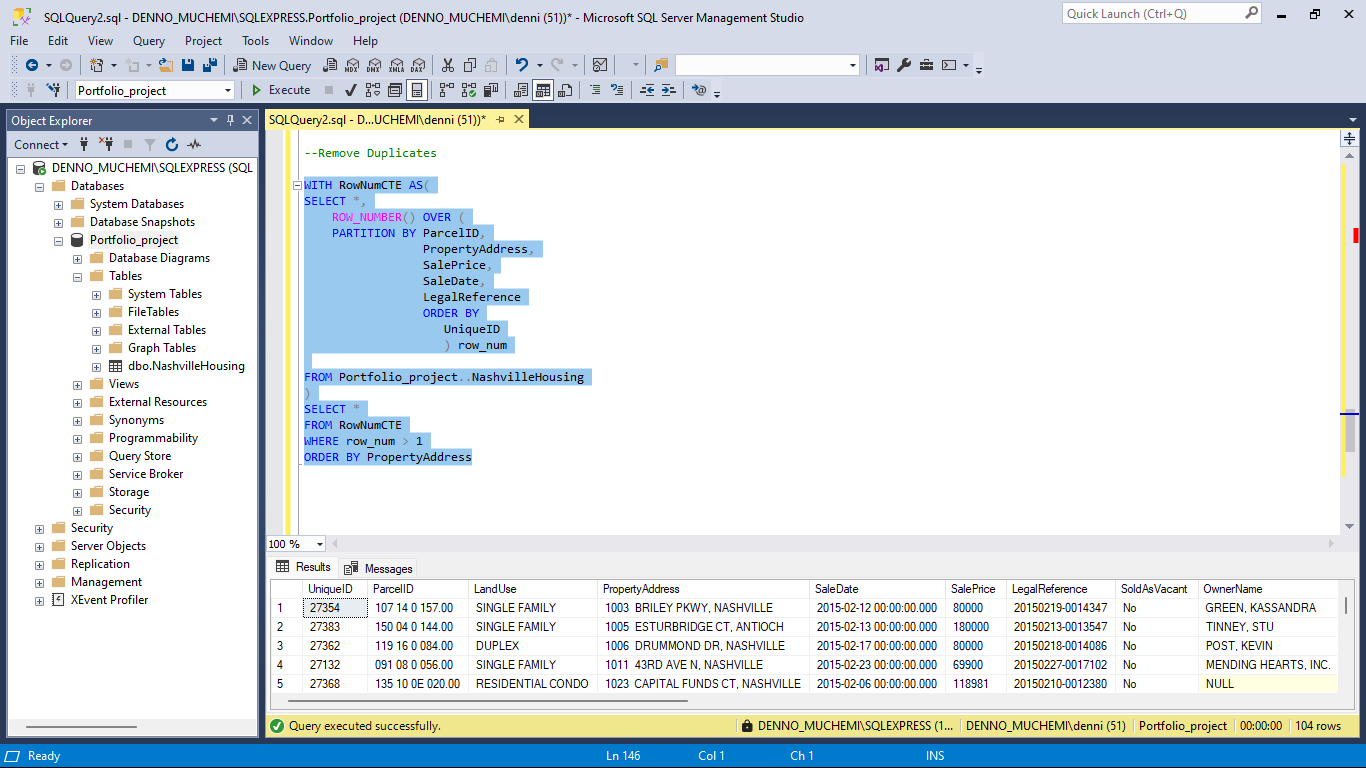Click the Disconnect plug icon in Object Explorer

click(x=106, y=144)
